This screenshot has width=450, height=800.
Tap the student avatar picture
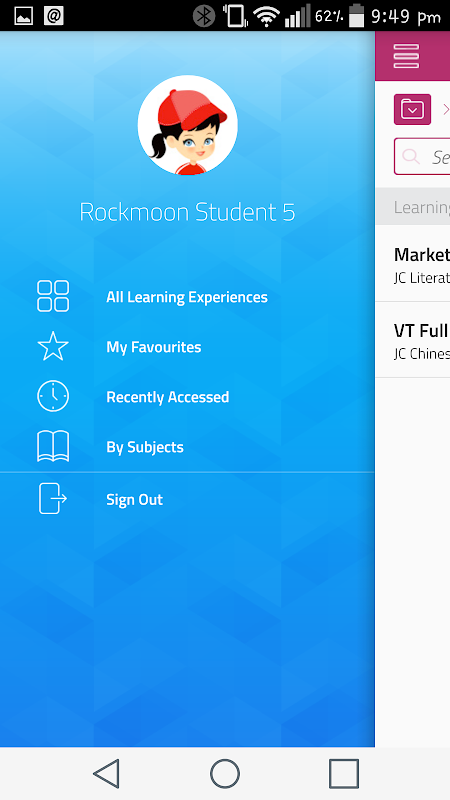[x=188, y=125]
